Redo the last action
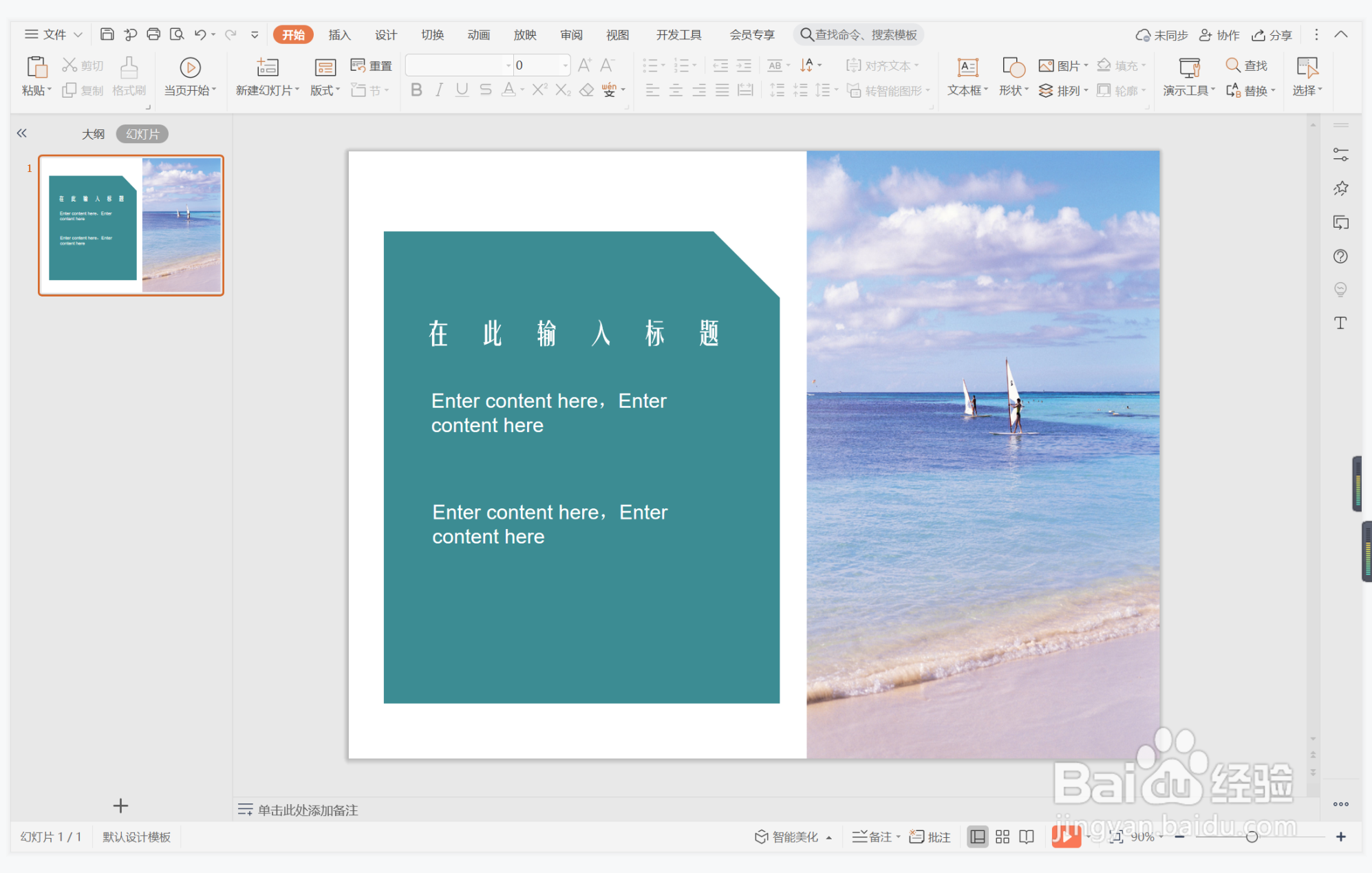 (x=231, y=34)
